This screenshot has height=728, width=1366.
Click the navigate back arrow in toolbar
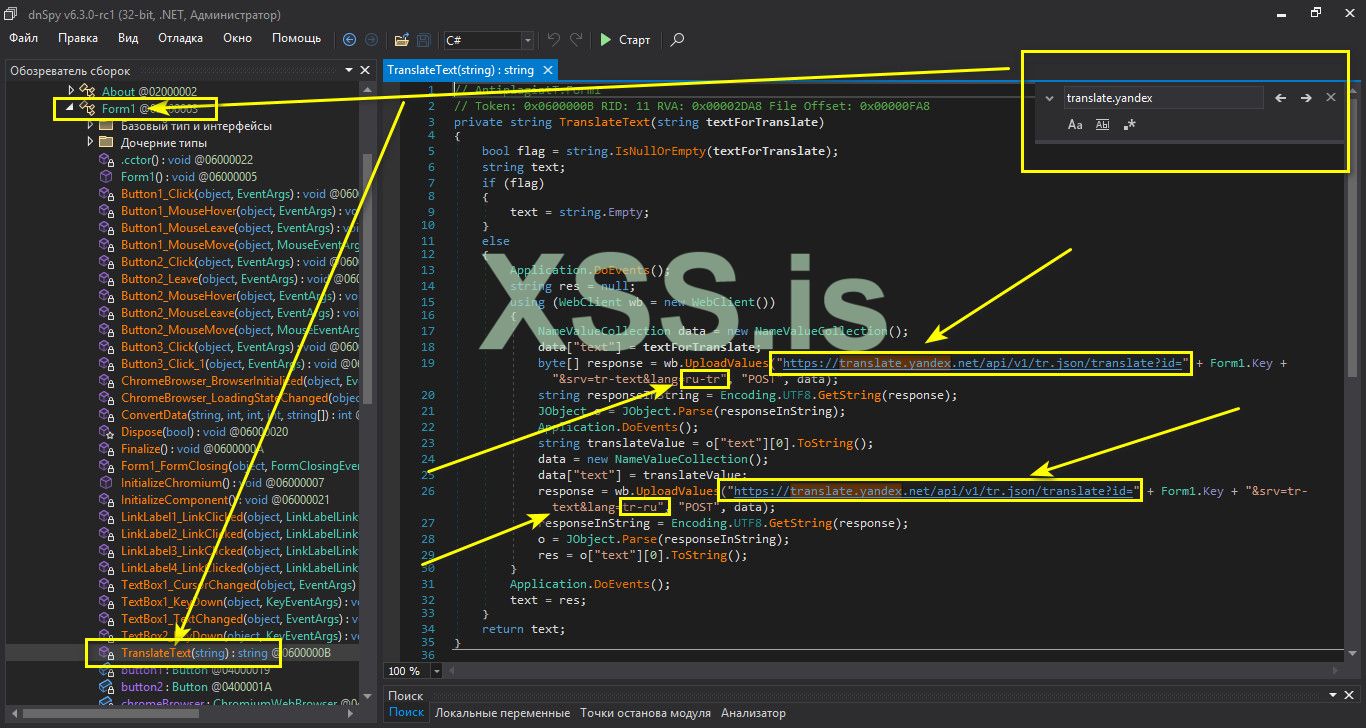[349, 40]
